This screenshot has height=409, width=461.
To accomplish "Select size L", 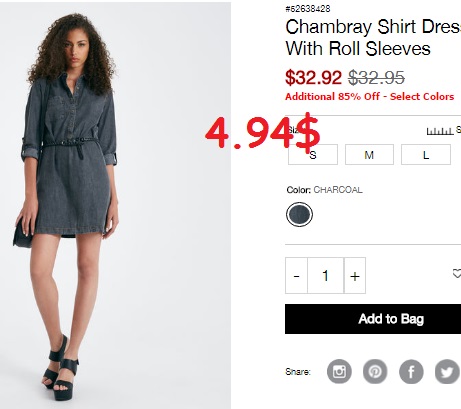I will [x=426, y=154].
